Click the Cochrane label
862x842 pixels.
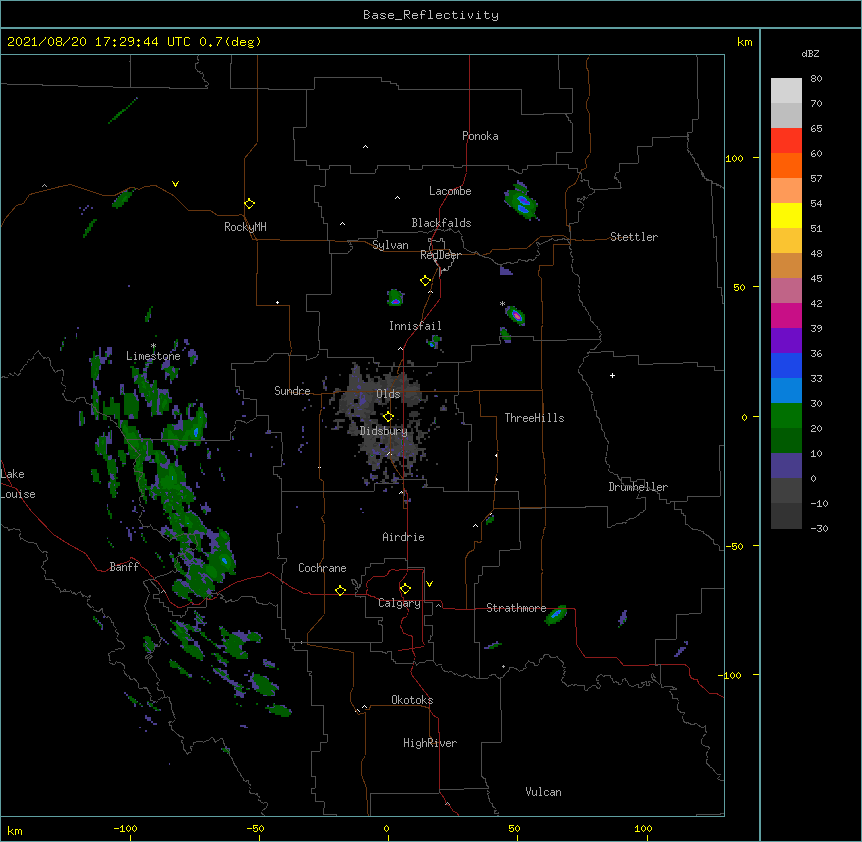[322, 568]
